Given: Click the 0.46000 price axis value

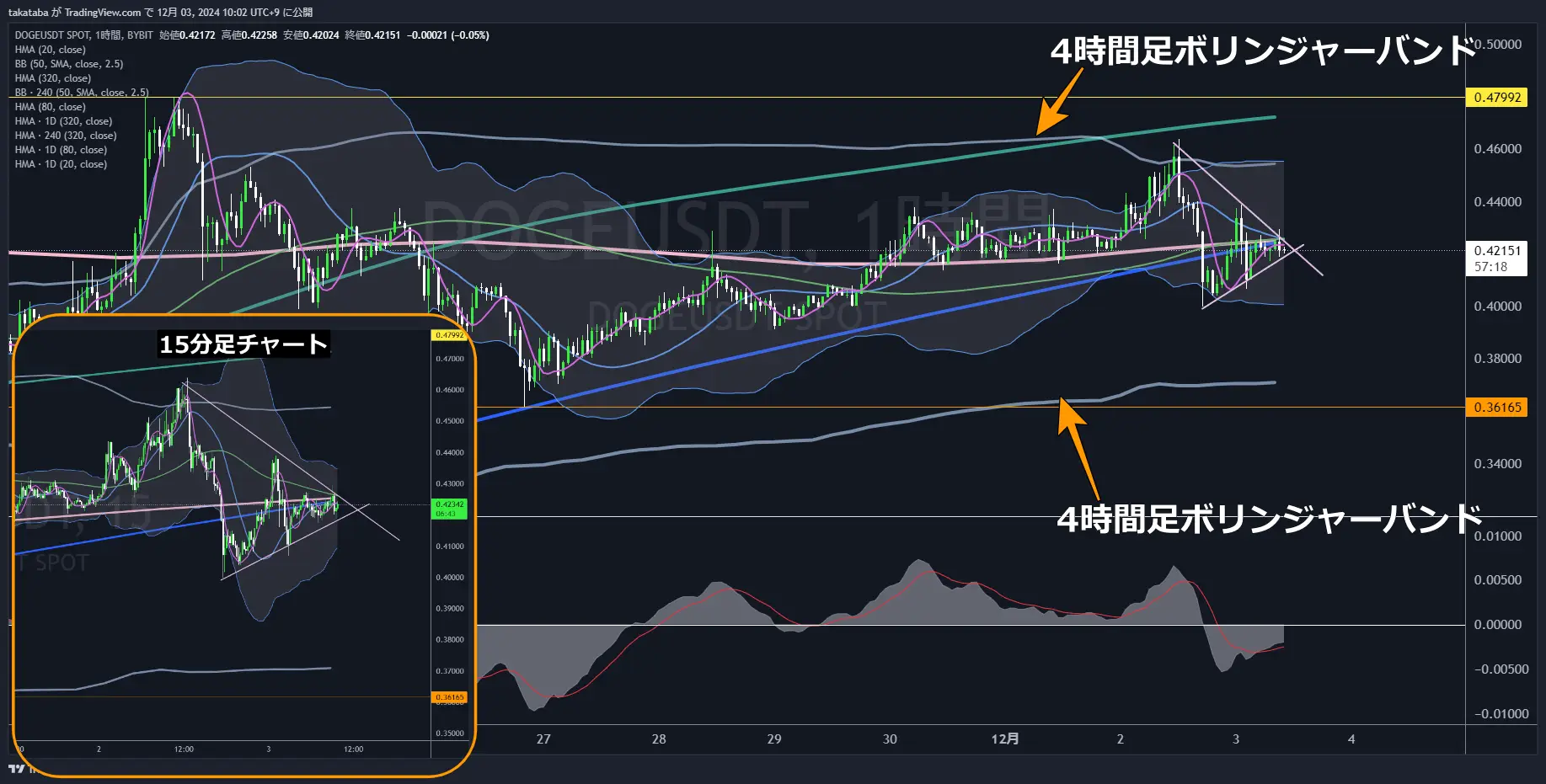Looking at the screenshot, I should pyautogui.click(x=1498, y=149).
